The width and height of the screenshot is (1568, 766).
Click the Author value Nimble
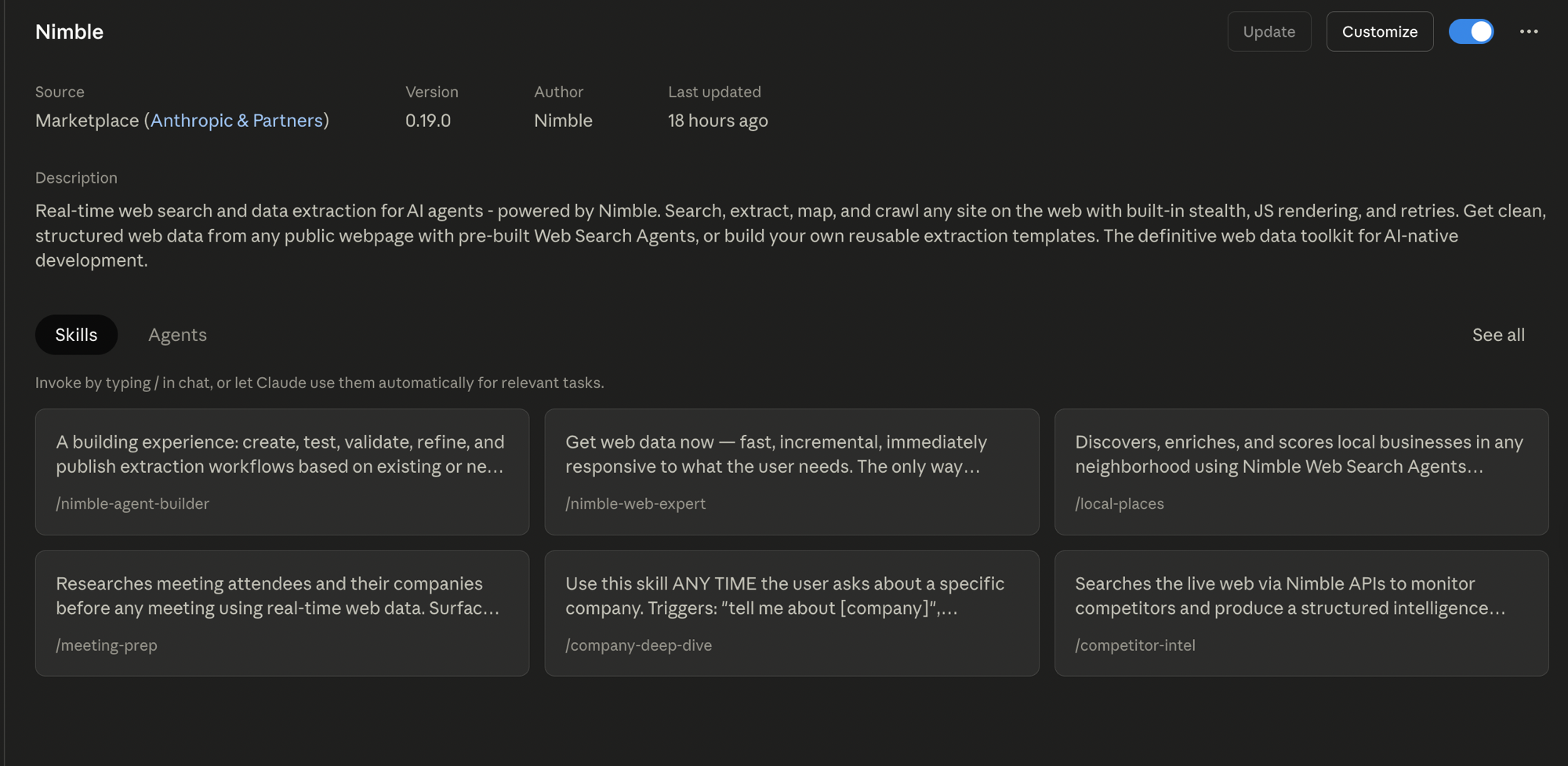pos(563,120)
